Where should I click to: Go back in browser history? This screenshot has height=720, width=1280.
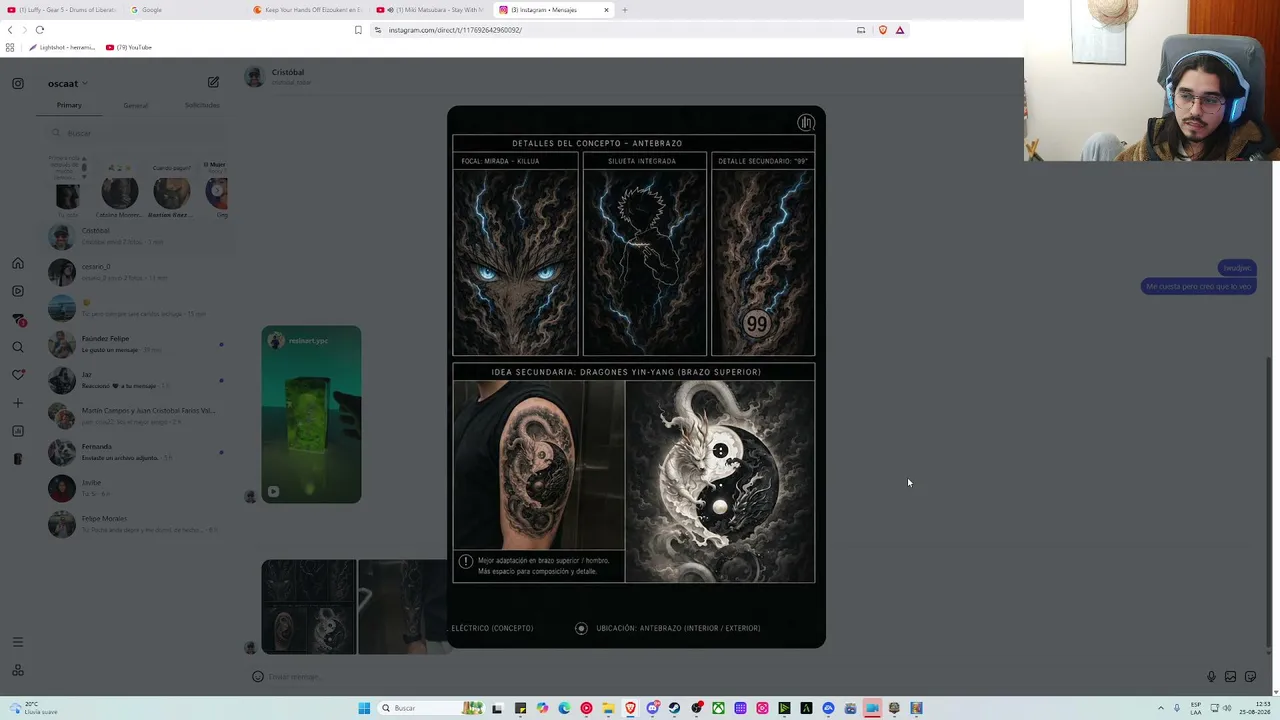[x=10, y=30]
